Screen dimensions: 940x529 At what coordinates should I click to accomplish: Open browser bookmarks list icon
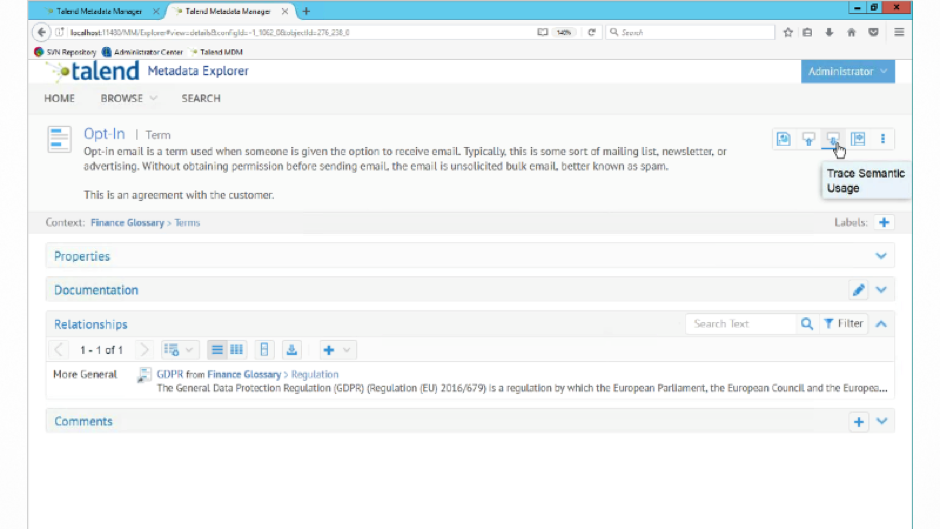[x=808, y=32]
